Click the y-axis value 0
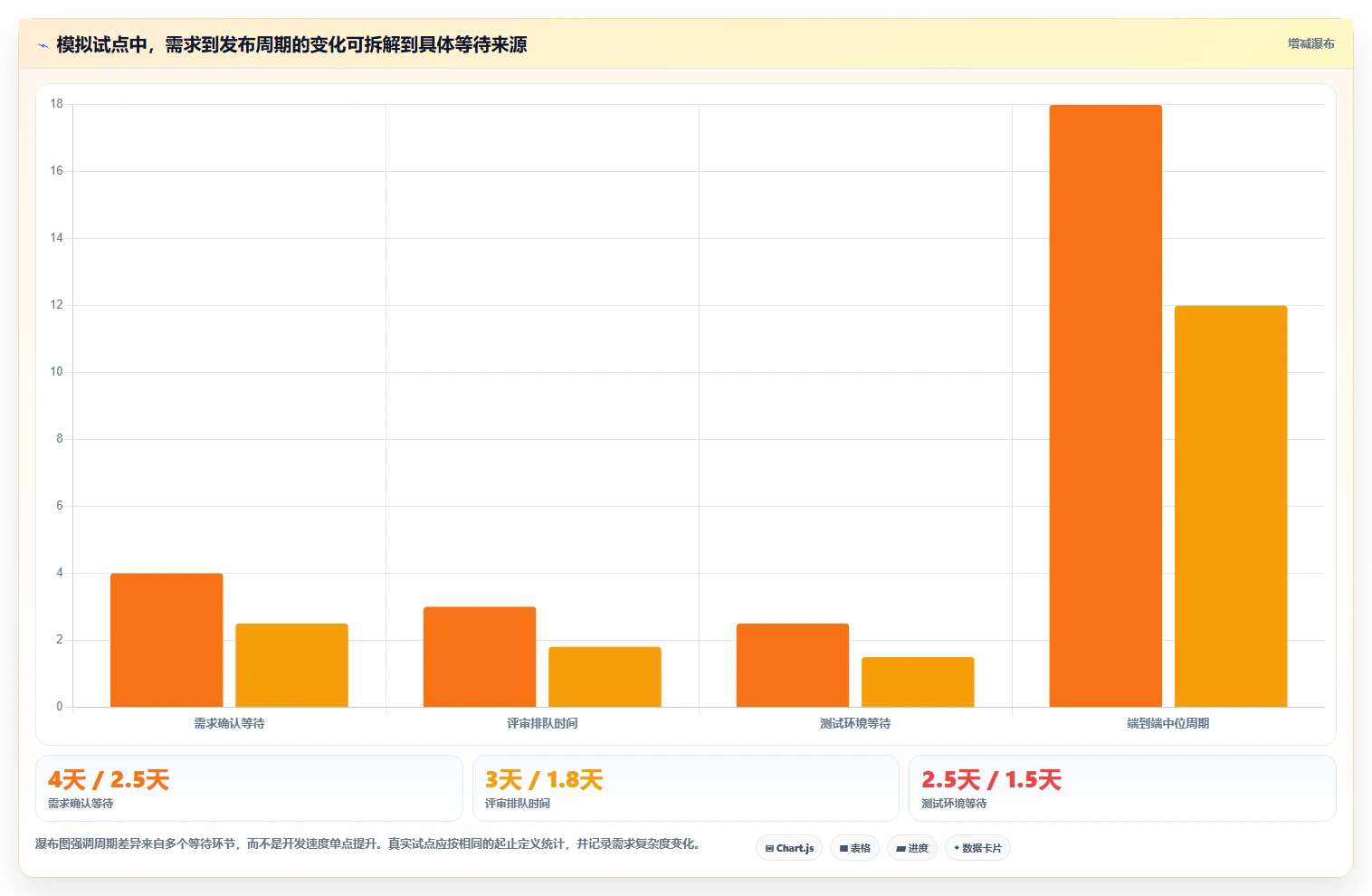 [60, 707]
